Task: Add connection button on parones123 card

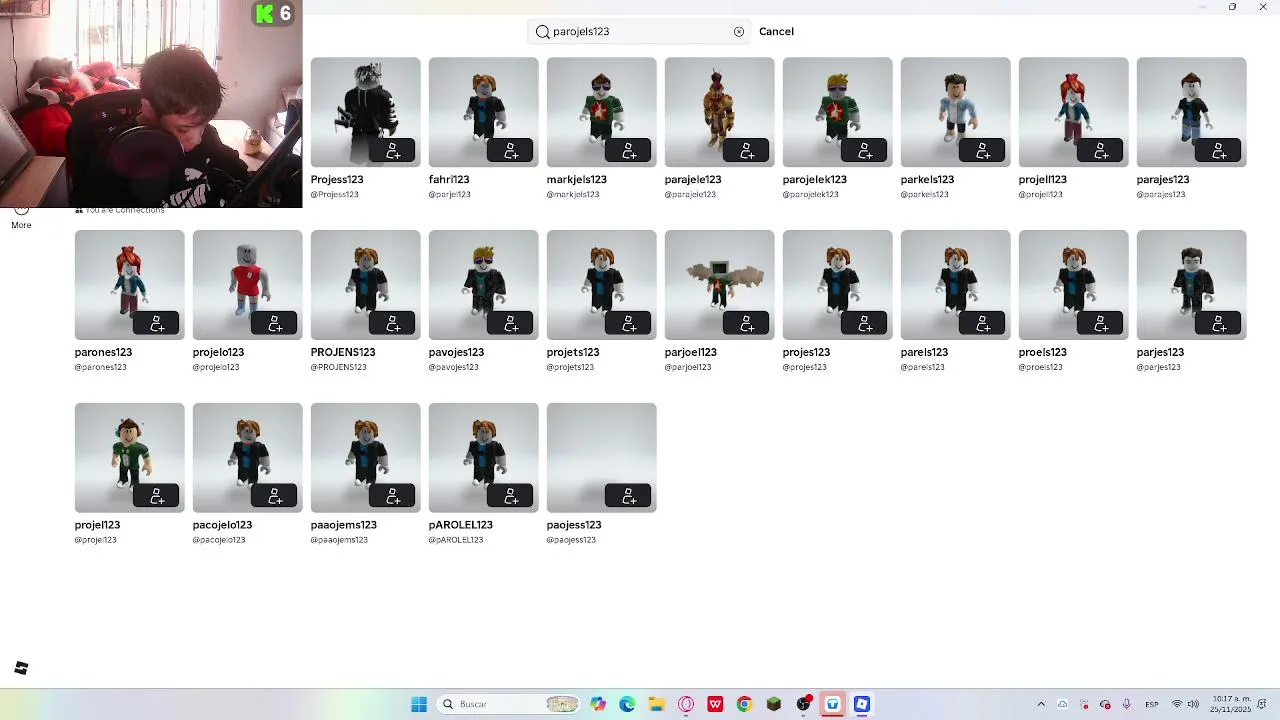Action: (x=157, y=324)
